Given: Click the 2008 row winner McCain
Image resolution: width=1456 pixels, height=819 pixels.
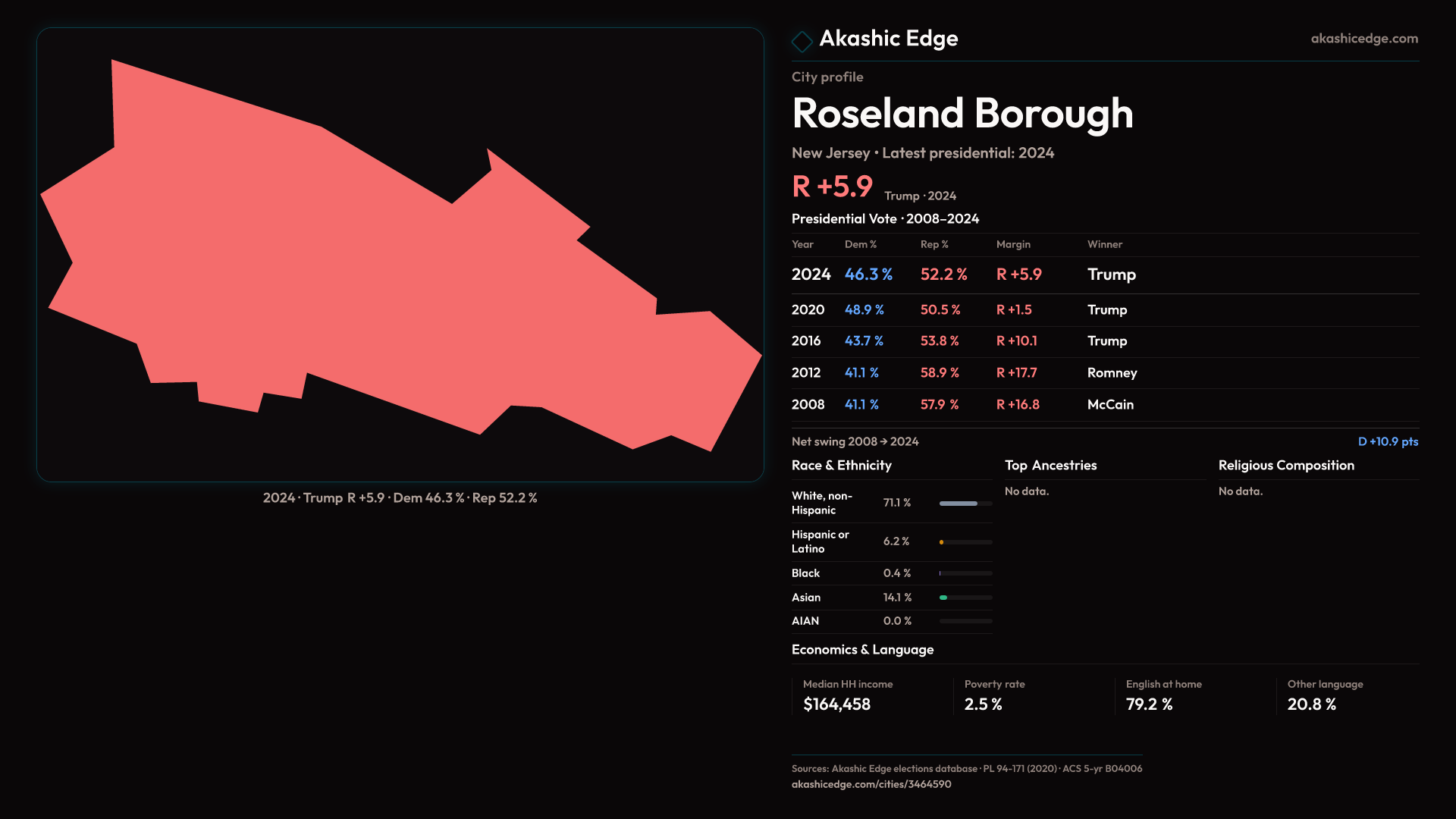Looking at the screenshot, I should tap(1110, 405).
